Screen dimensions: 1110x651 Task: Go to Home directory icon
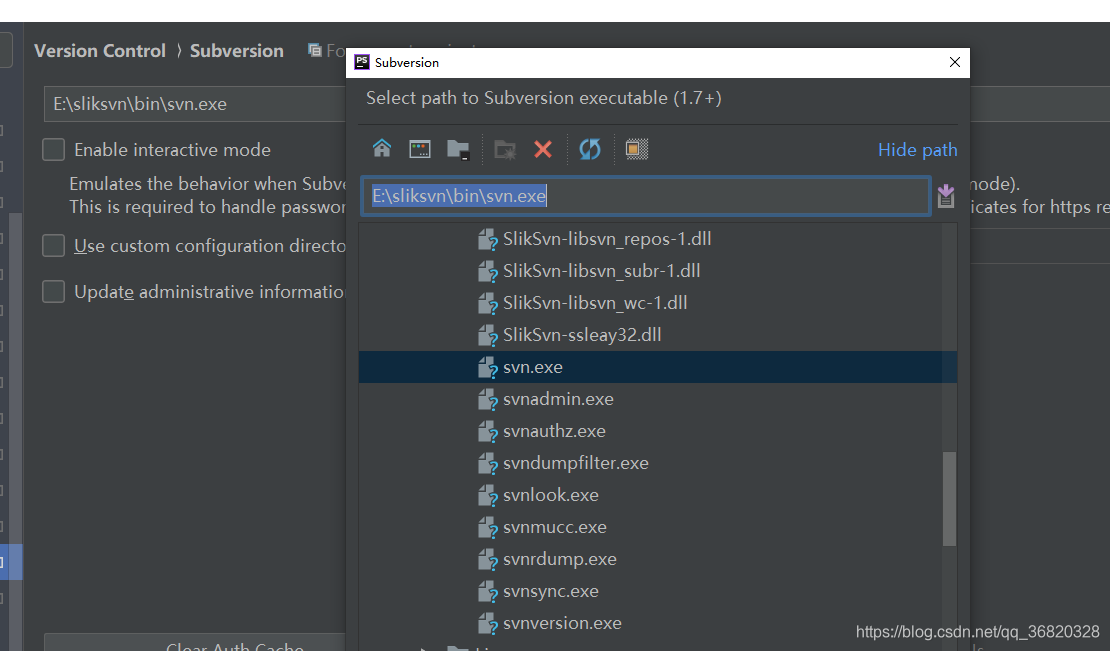[382, 149]
